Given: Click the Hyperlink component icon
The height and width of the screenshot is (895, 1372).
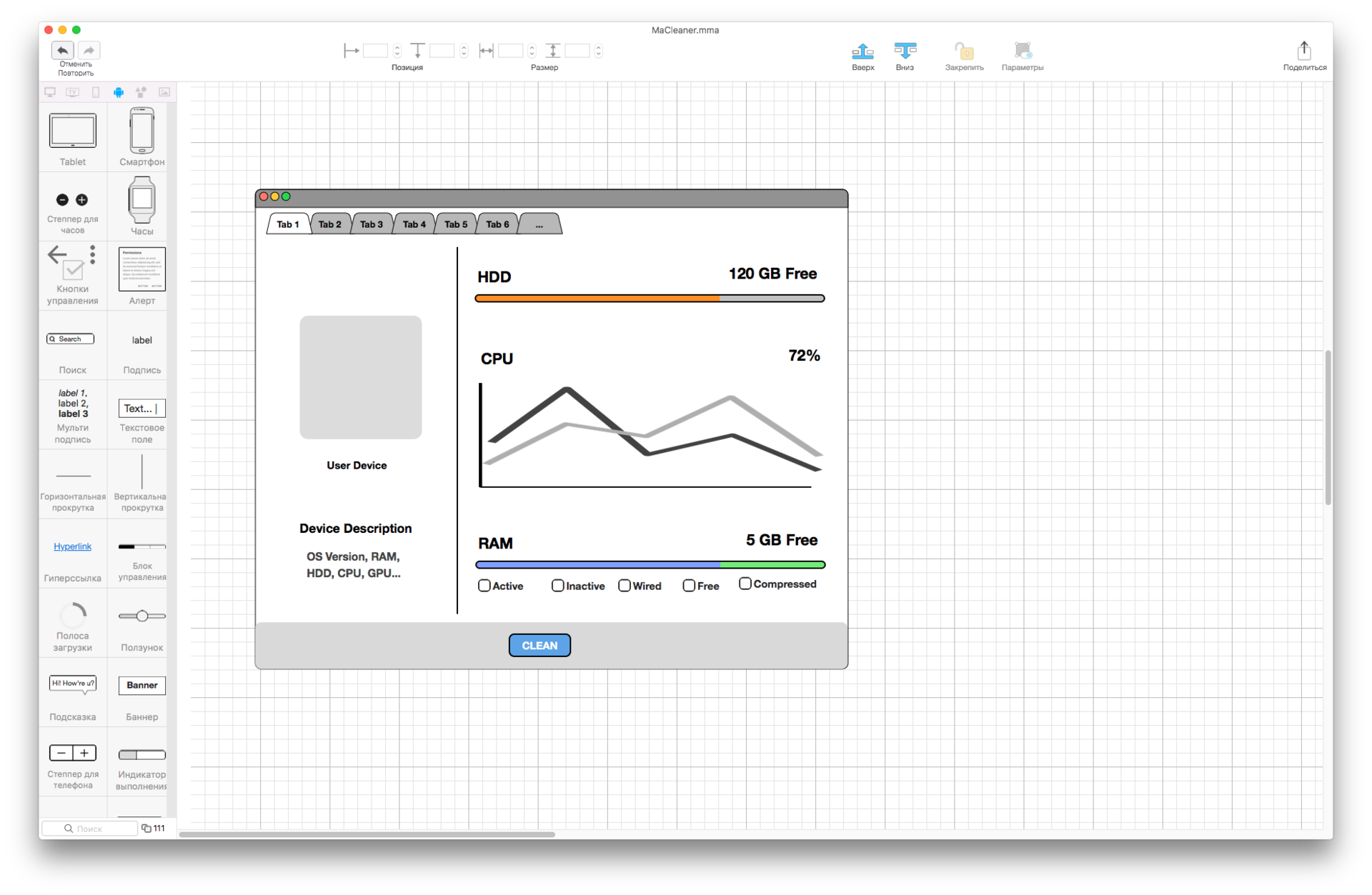Looking at the screenshot, I should (x=72, y=546).
